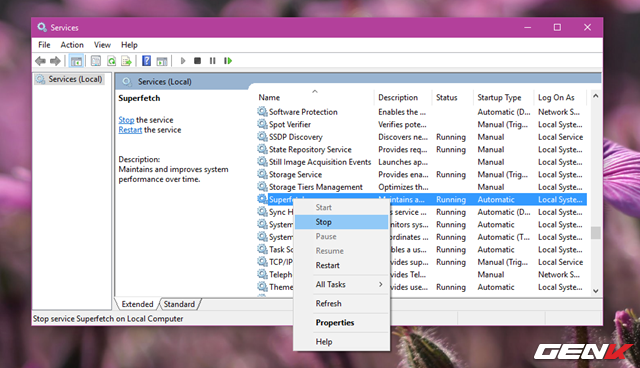Open the Action menu
Screen dimensions: 640x368
click(x=72, y=45)
